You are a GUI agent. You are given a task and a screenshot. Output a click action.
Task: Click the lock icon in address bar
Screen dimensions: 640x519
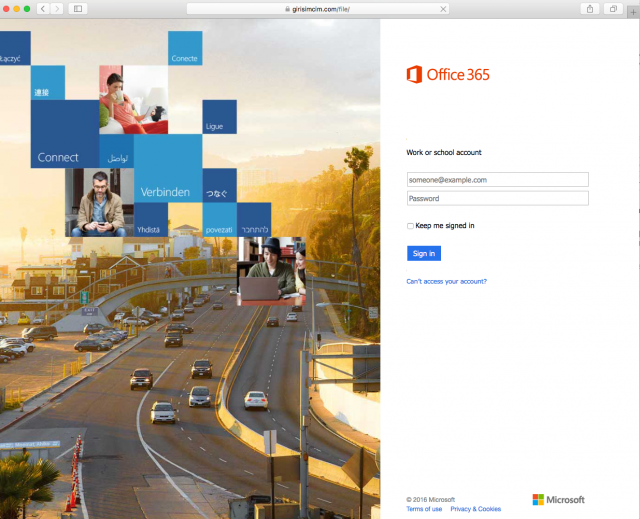[287, 9]
